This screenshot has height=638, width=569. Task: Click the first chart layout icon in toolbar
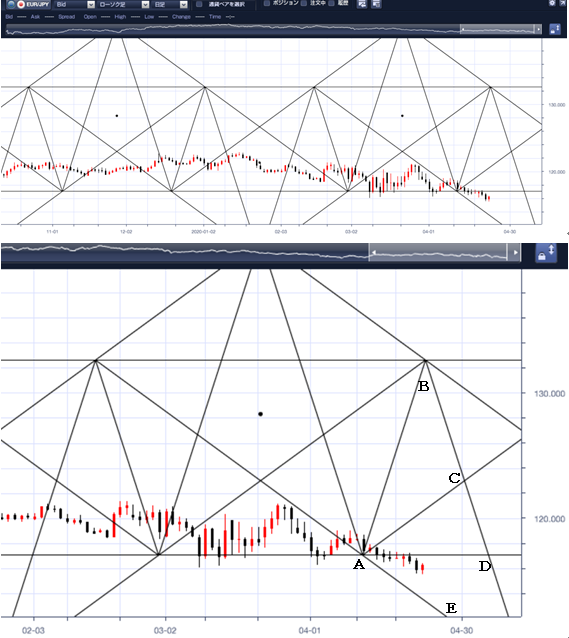[x=362, y=4]
